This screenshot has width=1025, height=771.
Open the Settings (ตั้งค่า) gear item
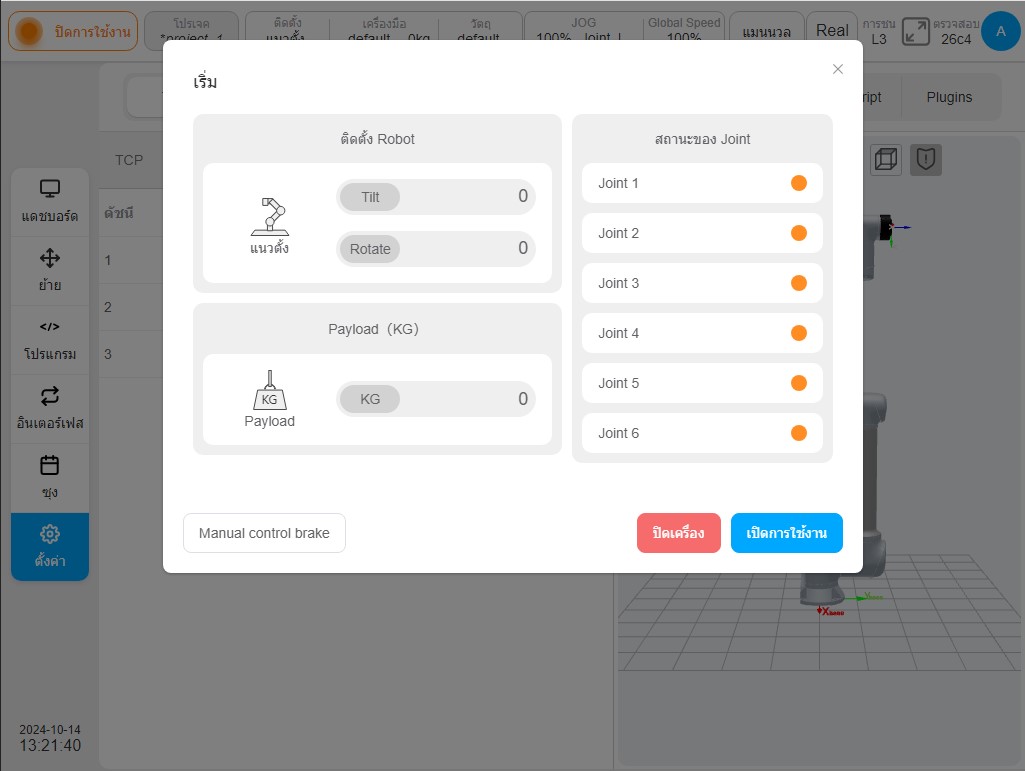[x=50, y=546]
